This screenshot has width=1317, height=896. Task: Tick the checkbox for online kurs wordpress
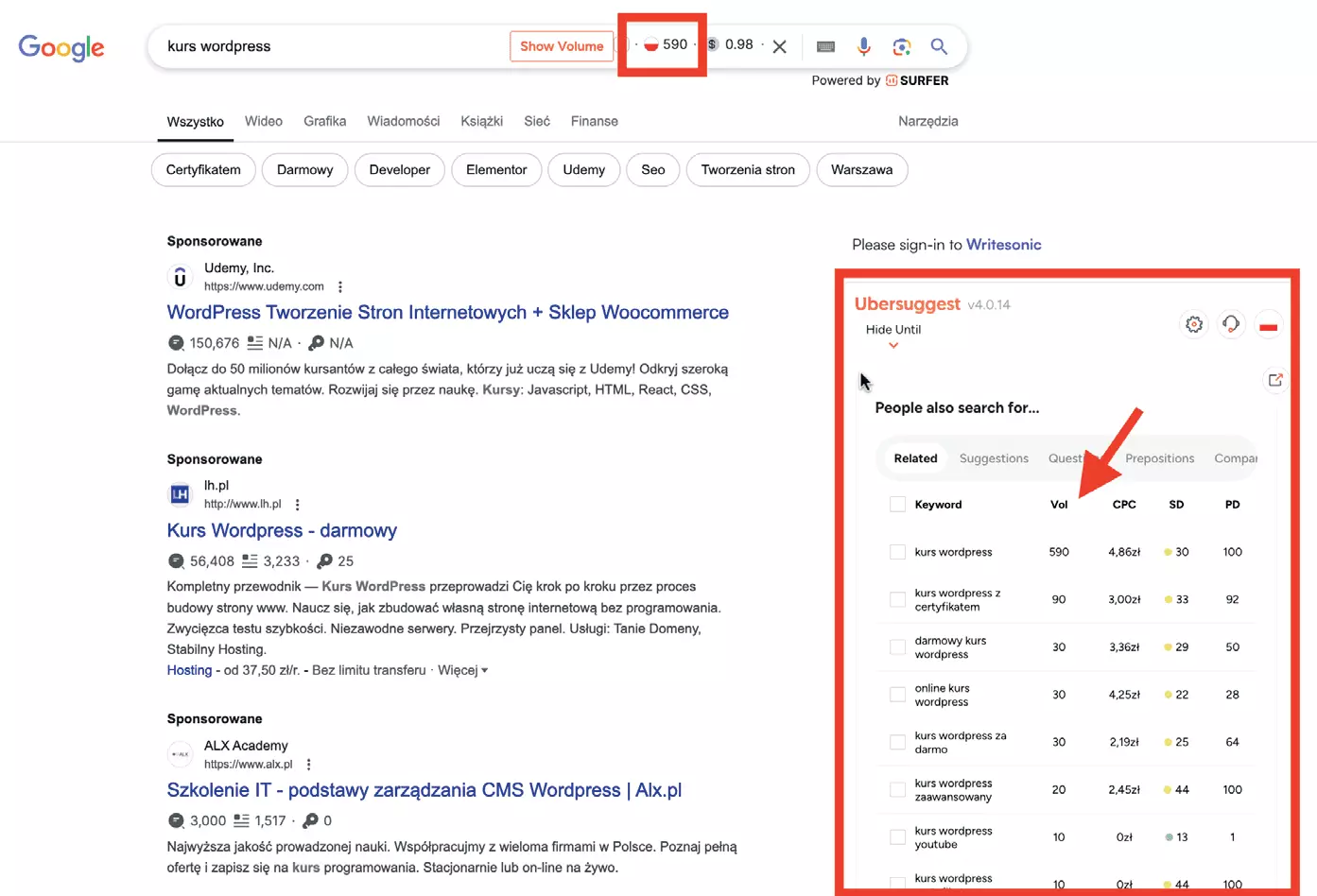(897, 695)
